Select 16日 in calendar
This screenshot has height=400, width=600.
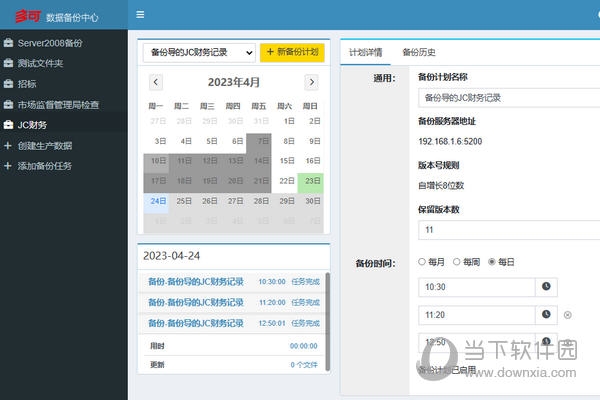tap(313, 161)
